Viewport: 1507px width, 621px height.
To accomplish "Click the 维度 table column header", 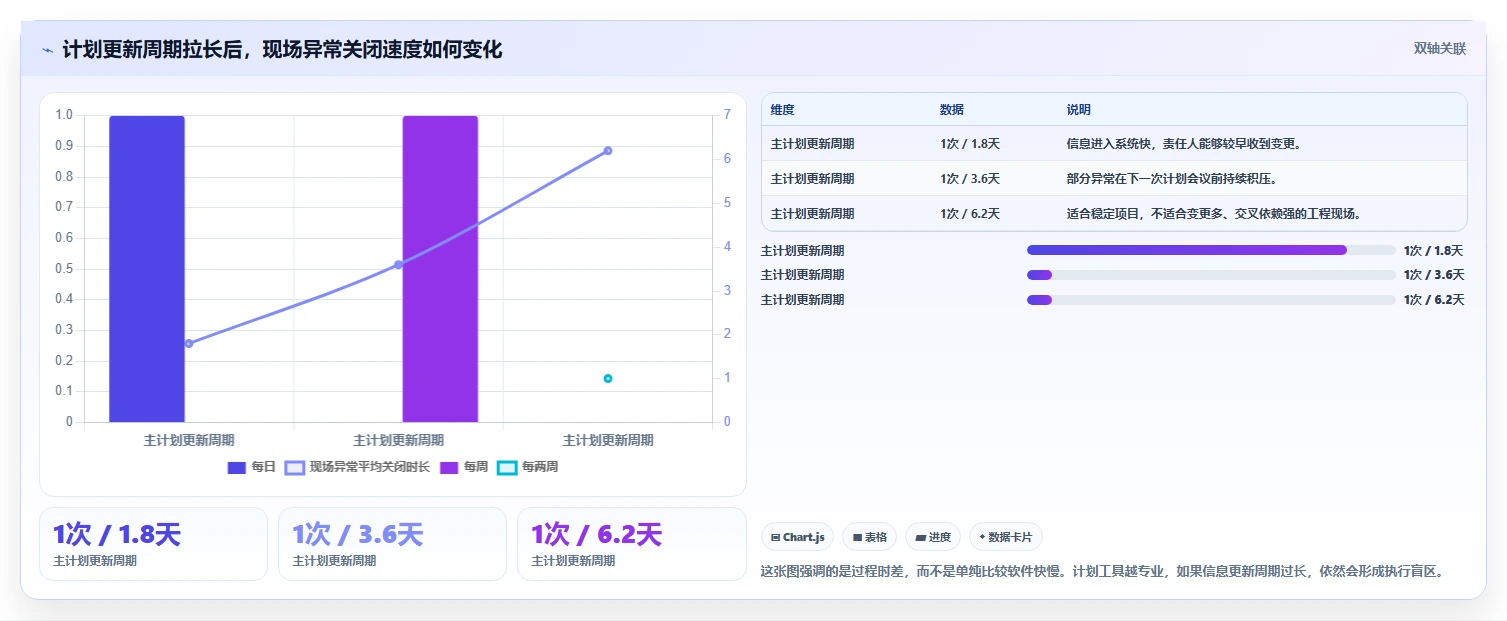I will [x=783, y=110].
